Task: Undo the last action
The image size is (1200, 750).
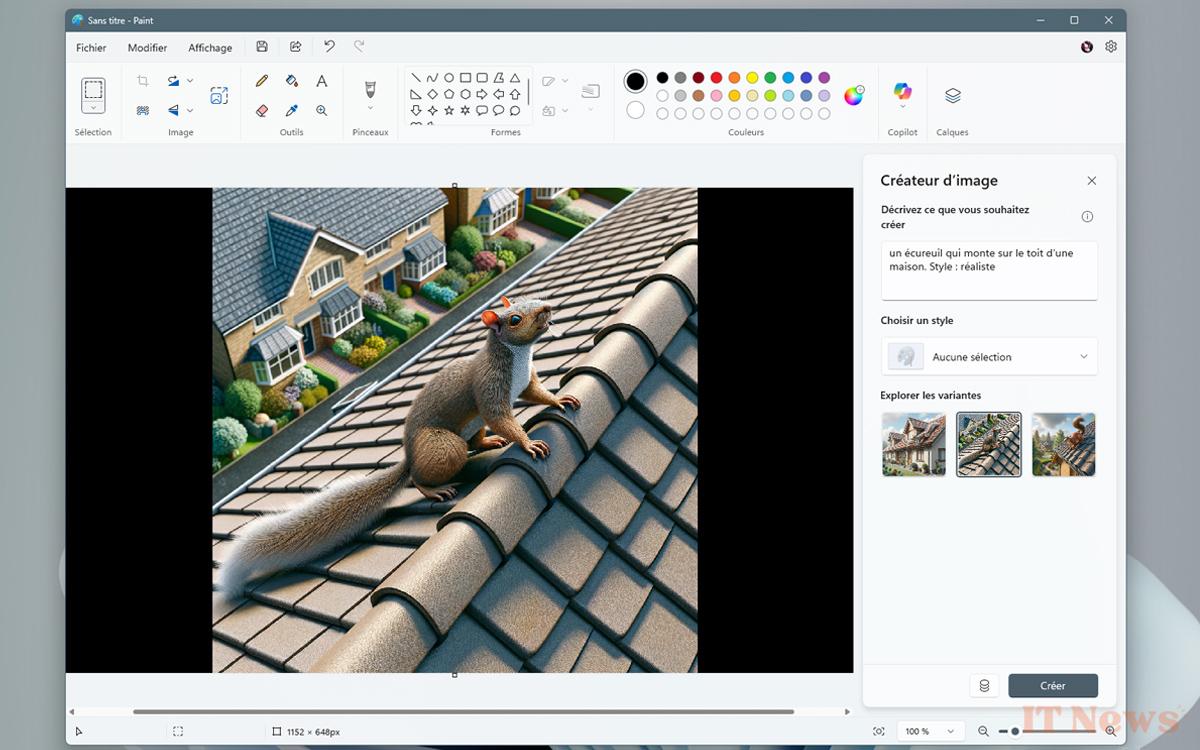Action: pos(329,47)
